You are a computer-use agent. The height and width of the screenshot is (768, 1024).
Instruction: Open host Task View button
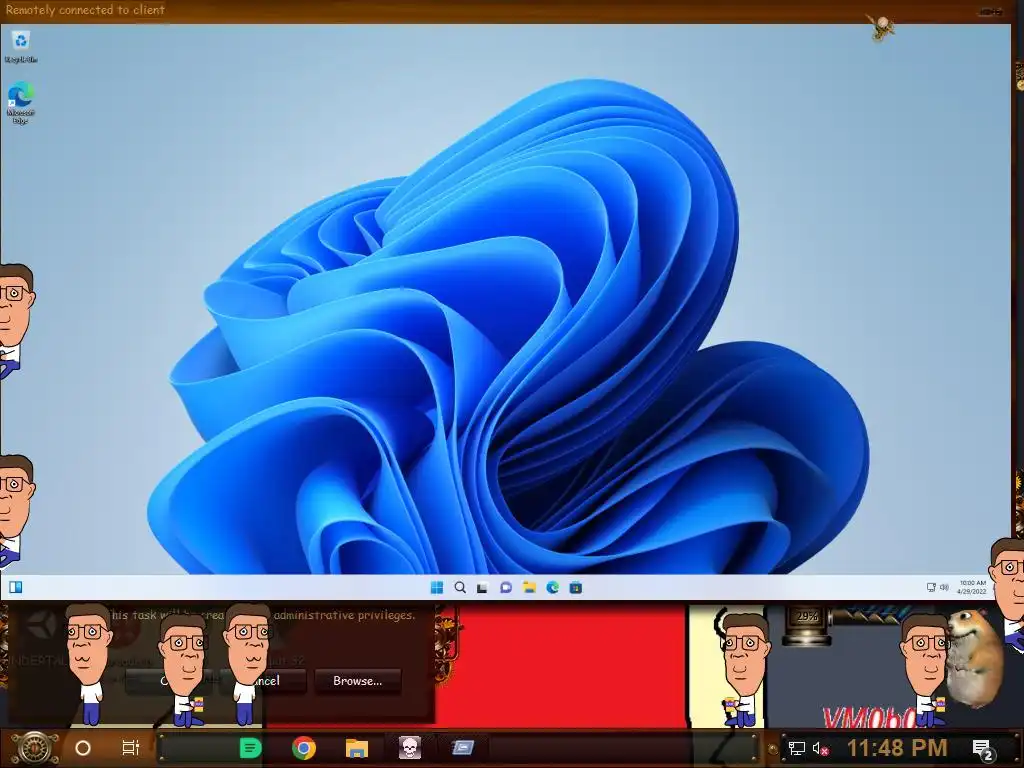point(131,748)
